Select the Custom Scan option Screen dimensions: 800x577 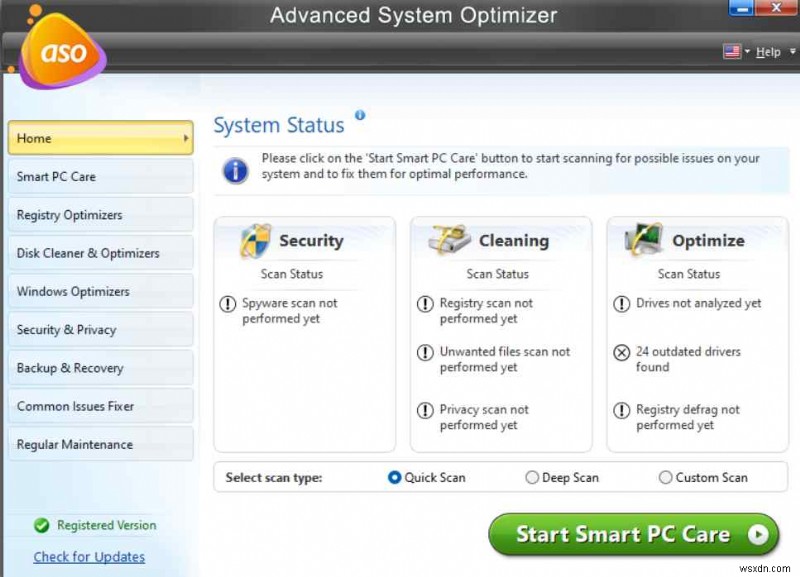point(664,478)
